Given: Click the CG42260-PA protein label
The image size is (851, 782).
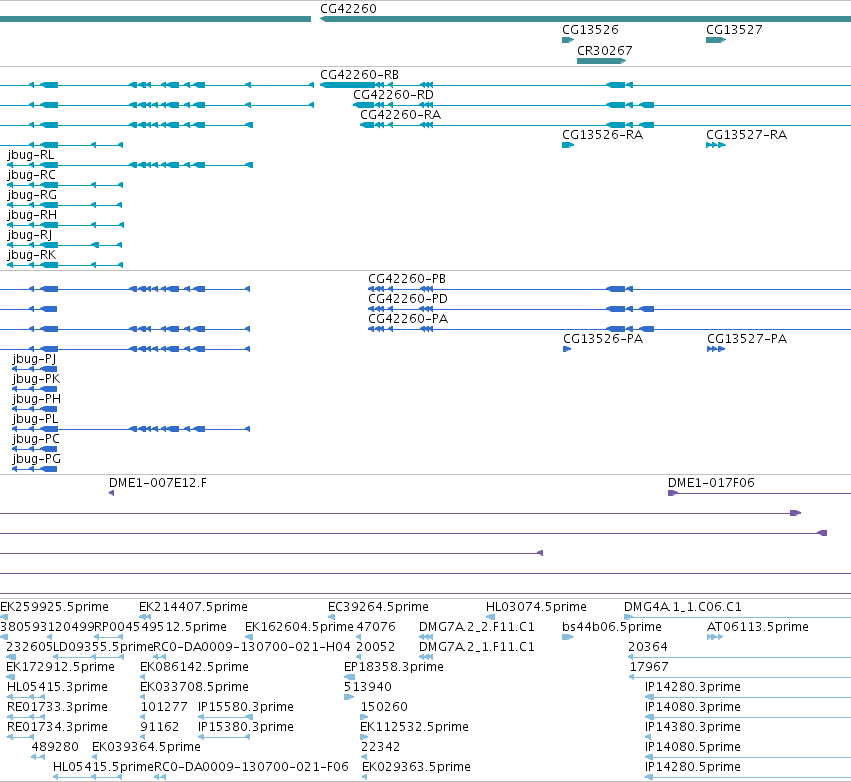Looking at the screenshot, I should (x=408, y=319).
